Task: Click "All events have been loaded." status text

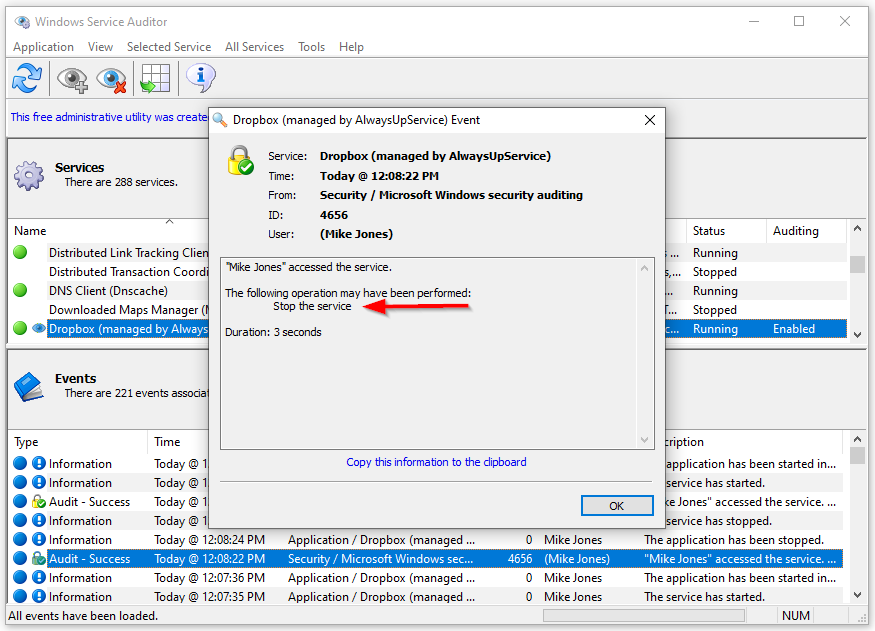Action: (x=83, y=615)
